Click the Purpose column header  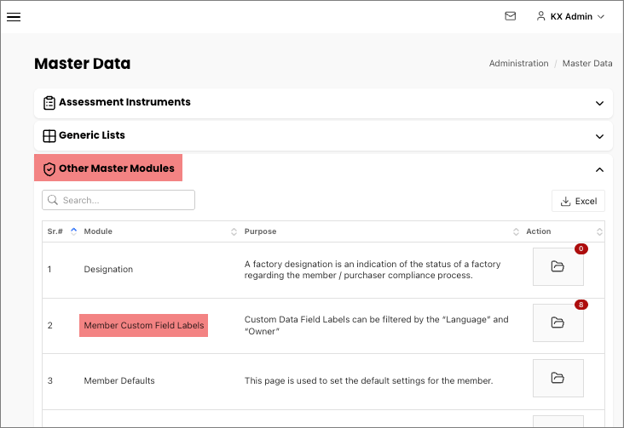point(260,231)
